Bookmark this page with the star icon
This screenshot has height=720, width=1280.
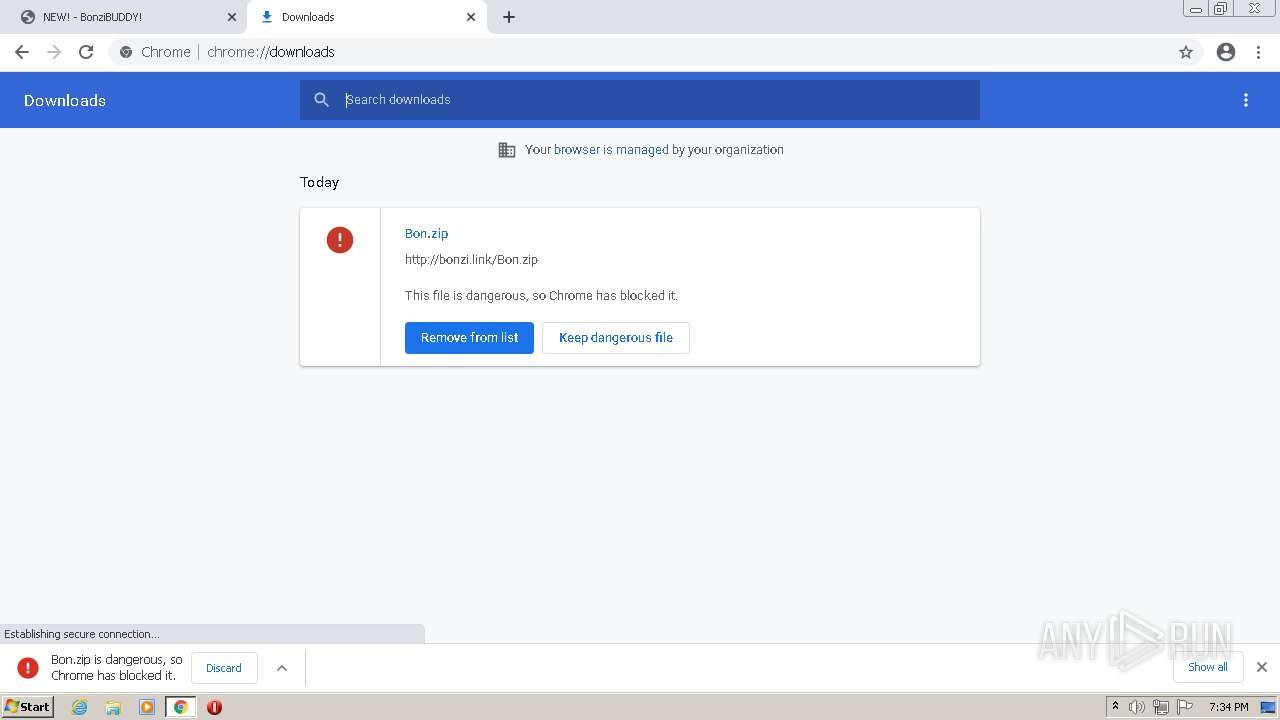tap(1186, 52)
